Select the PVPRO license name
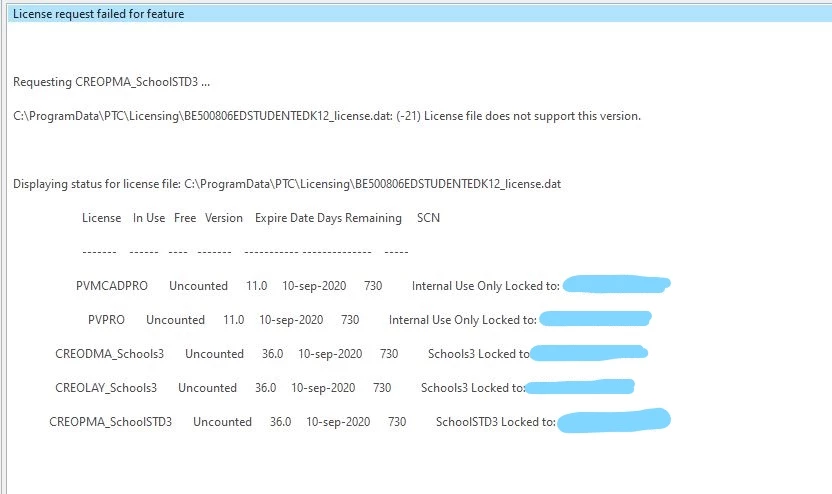Viewport: 832px width, 494px height. 106,320
